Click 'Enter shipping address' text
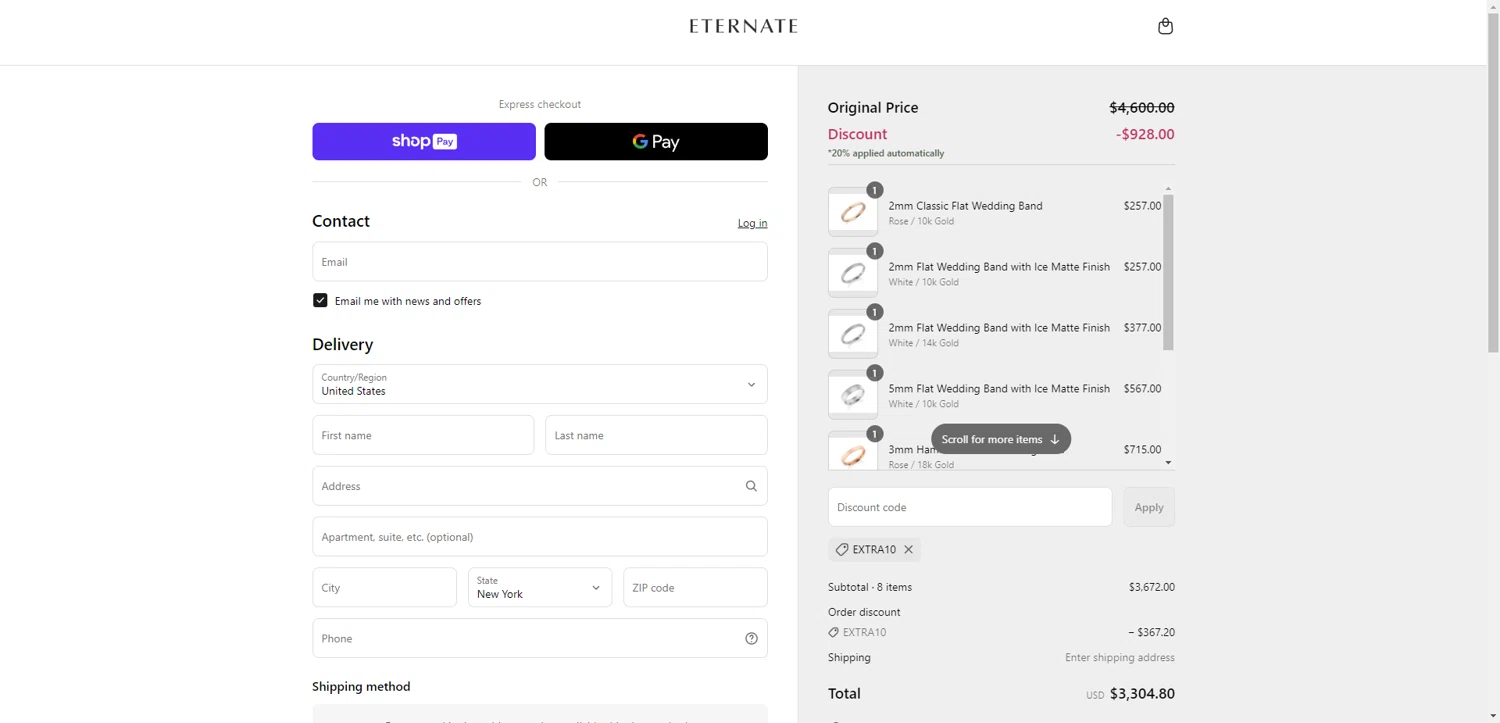Screen dimensions: 1500x723 click(x=1120, y=658)
